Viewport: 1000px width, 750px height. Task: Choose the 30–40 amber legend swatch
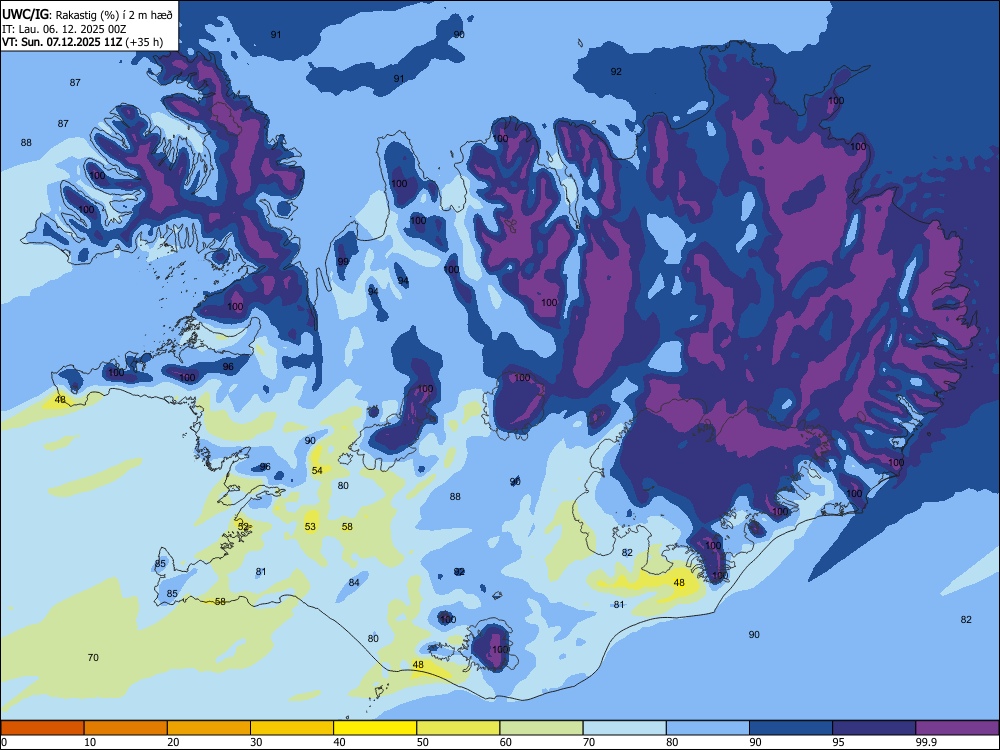pyautogui.click(x=292, y=728)
